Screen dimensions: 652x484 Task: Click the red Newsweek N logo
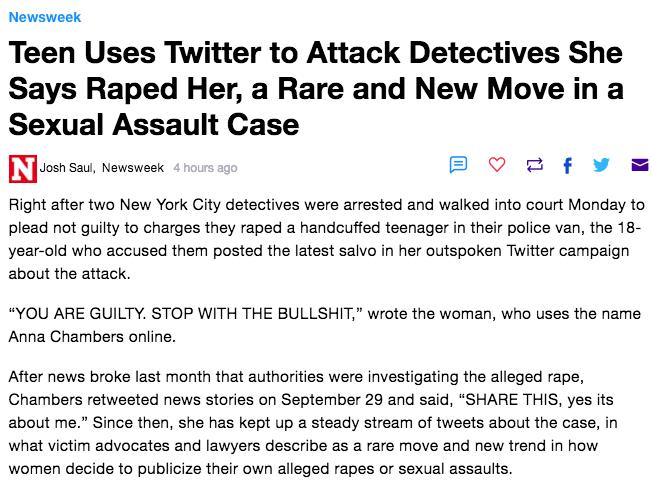[x=22, y=168]
